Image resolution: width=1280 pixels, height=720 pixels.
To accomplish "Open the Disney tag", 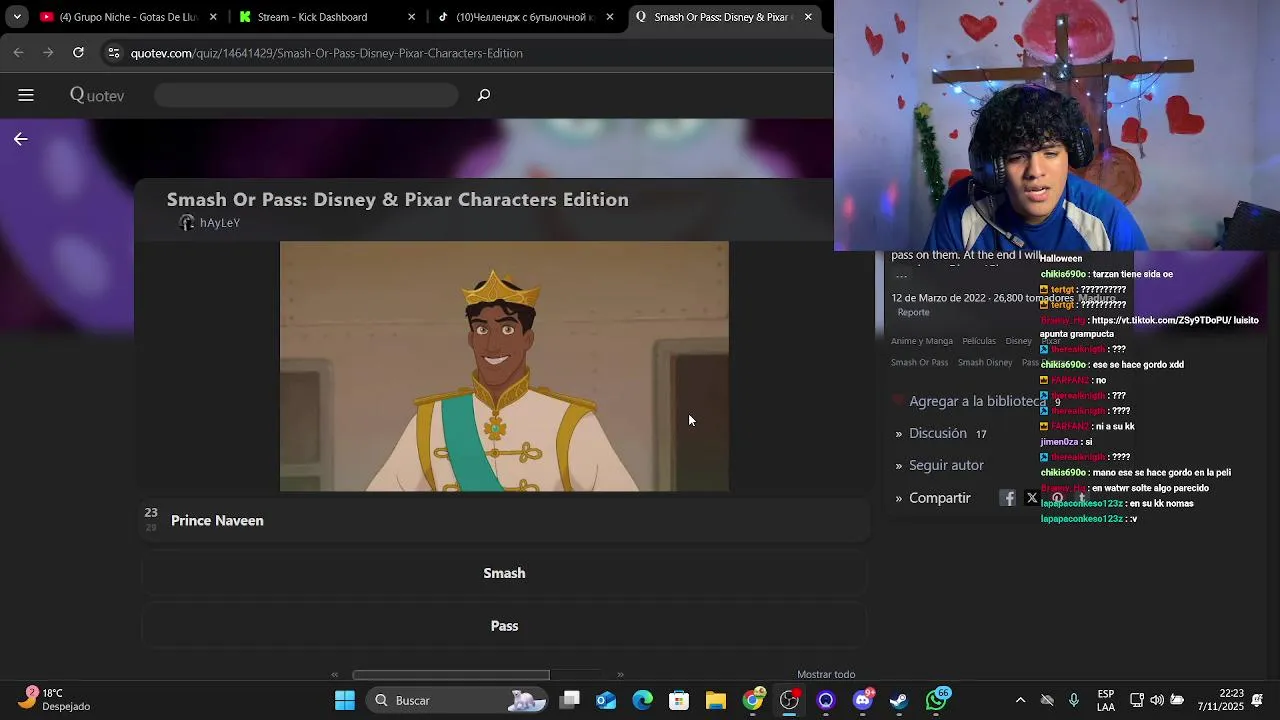I will point(1018,341).
